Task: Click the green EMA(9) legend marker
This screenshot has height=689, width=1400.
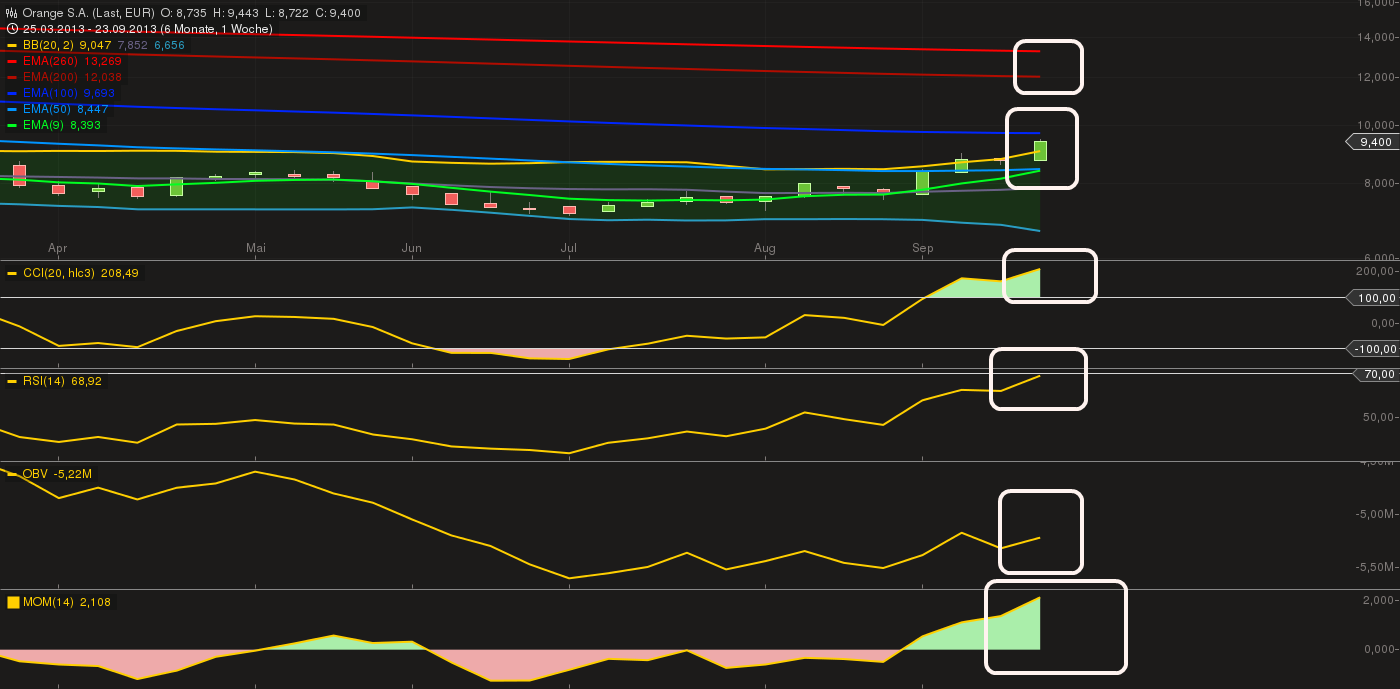Action: coord(12,125)
